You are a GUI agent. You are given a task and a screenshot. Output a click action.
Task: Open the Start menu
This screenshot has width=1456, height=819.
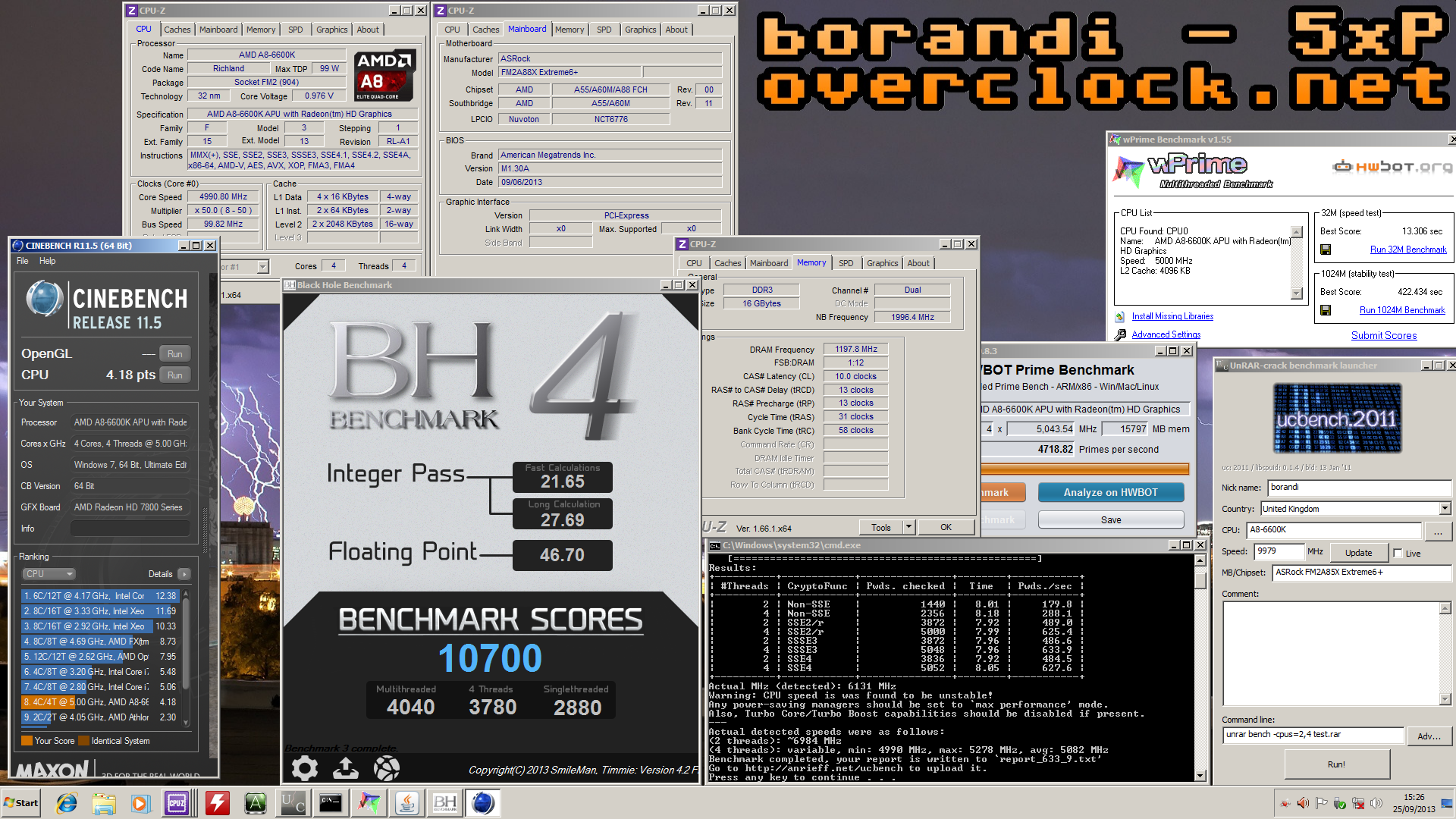(20, 803)
